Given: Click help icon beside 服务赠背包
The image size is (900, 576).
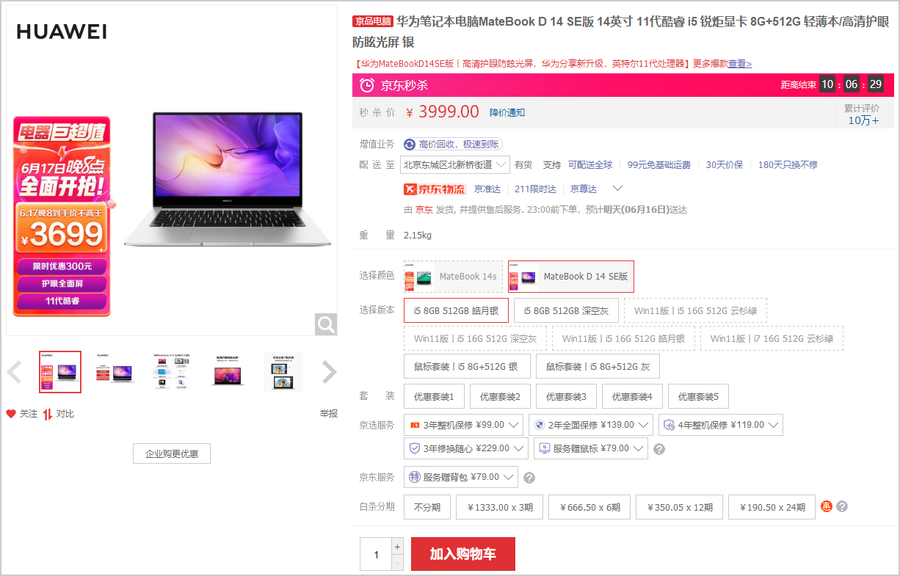Looking at the screenshot, I should (x=529, y=478).
